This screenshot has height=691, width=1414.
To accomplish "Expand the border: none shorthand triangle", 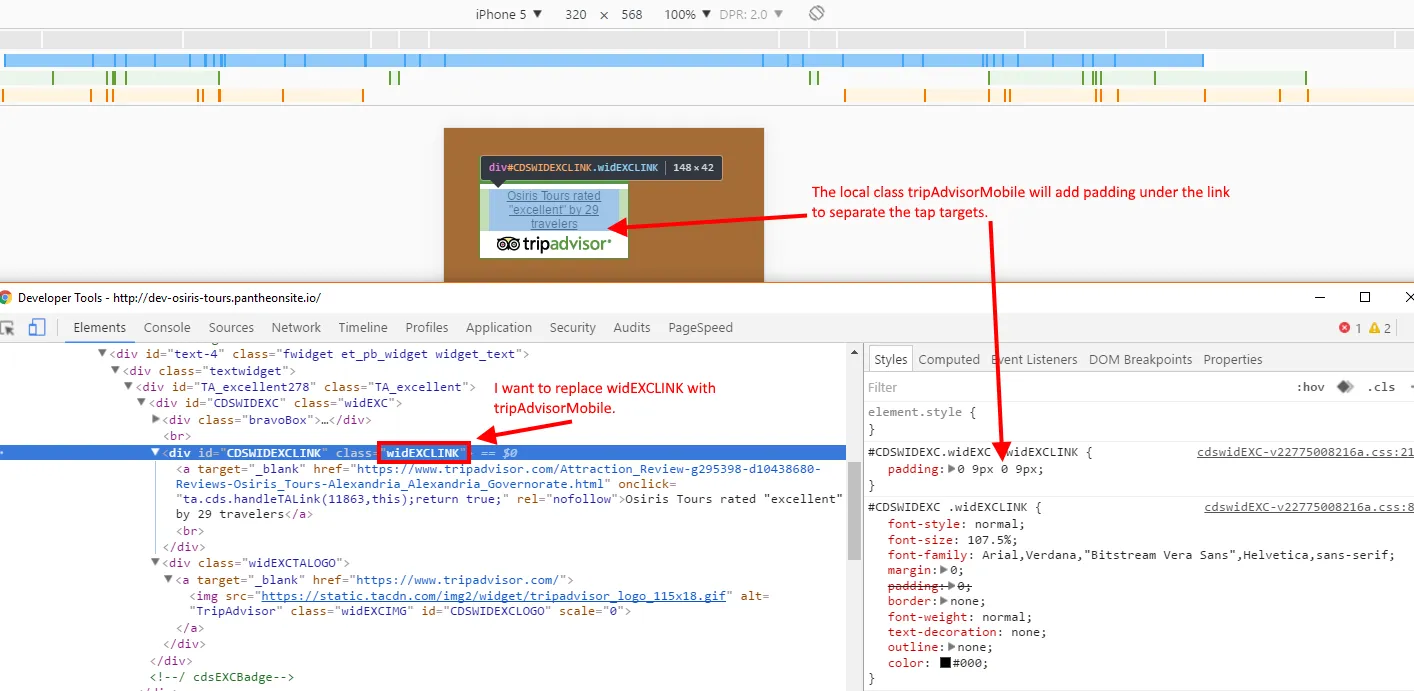I will (943, 601).
